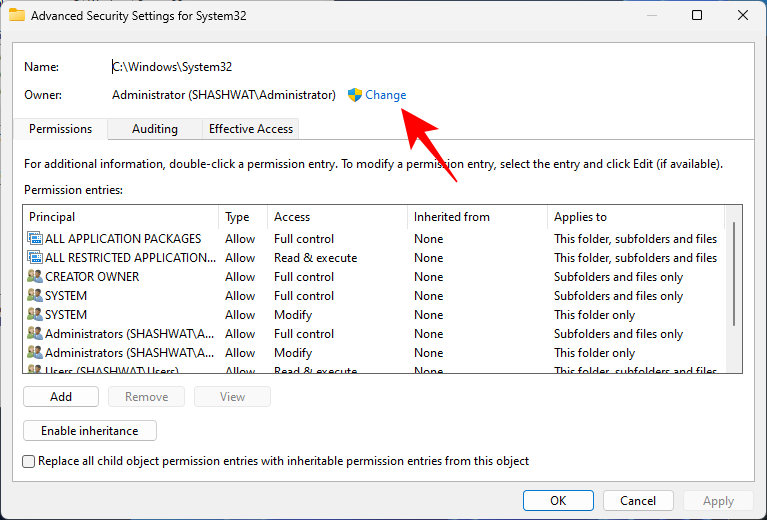Click the Cancel button
Image resolution: width=767 pixels, height=520 pixels.
click(638, 501)
